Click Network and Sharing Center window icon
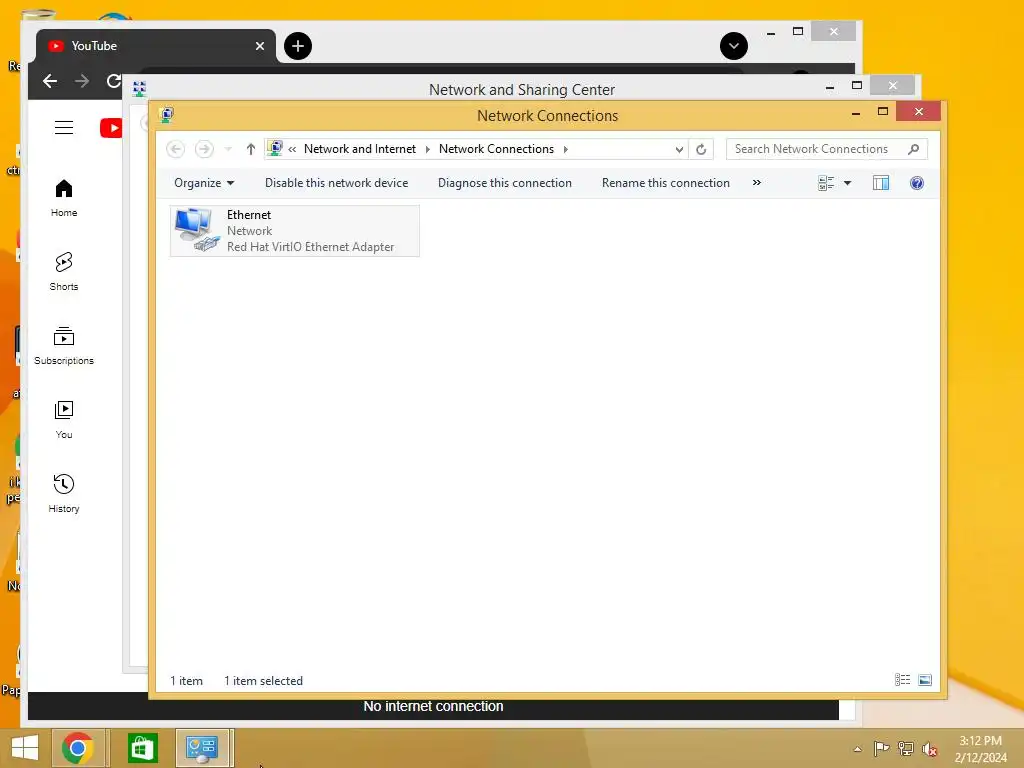 (139, 88)
